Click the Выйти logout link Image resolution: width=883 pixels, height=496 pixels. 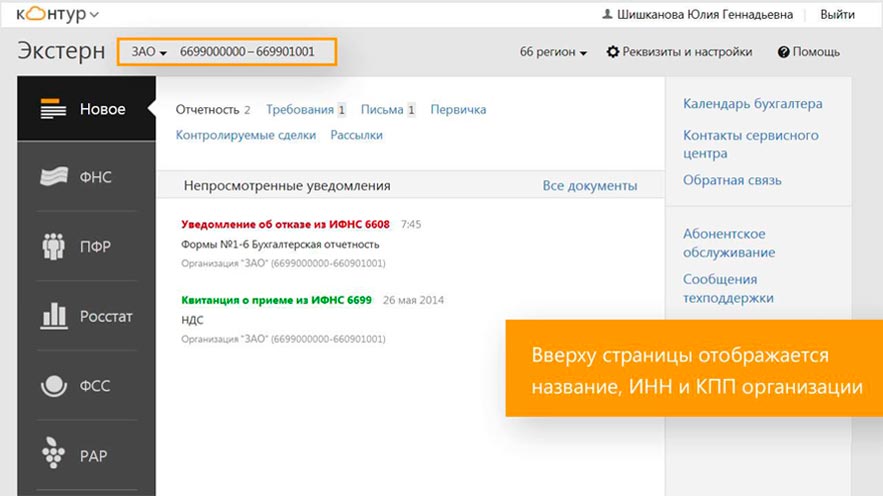pyautogui.click(x=837, y=15)
